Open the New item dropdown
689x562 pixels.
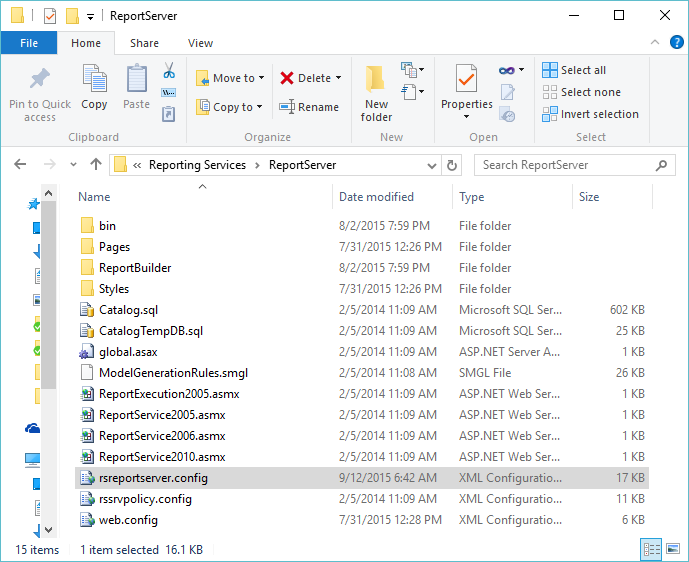click(x=412, y=70)
